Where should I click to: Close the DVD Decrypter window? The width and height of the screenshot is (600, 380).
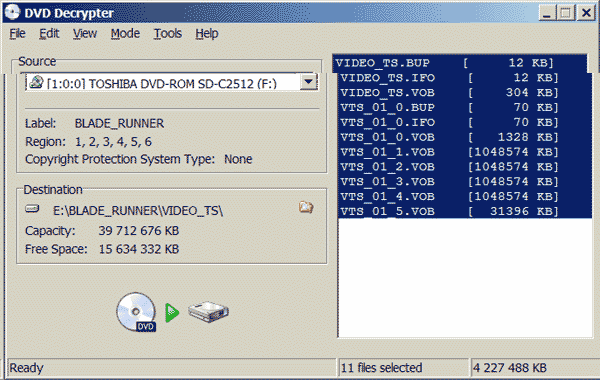pyautogui.click(x=586, y=13)
